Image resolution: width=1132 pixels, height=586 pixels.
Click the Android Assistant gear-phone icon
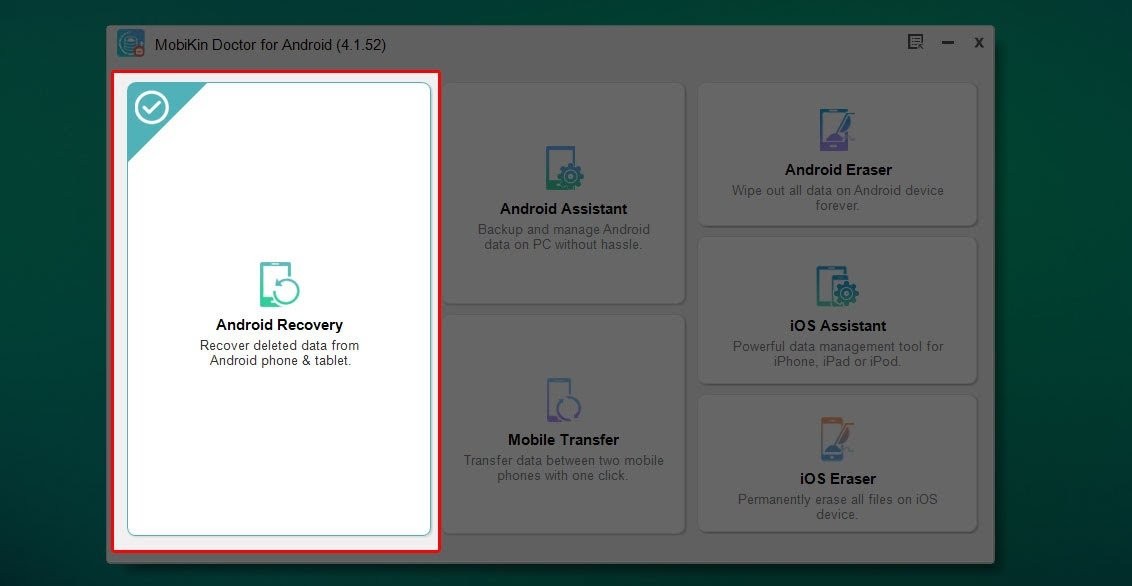click(x=564, y=168)
